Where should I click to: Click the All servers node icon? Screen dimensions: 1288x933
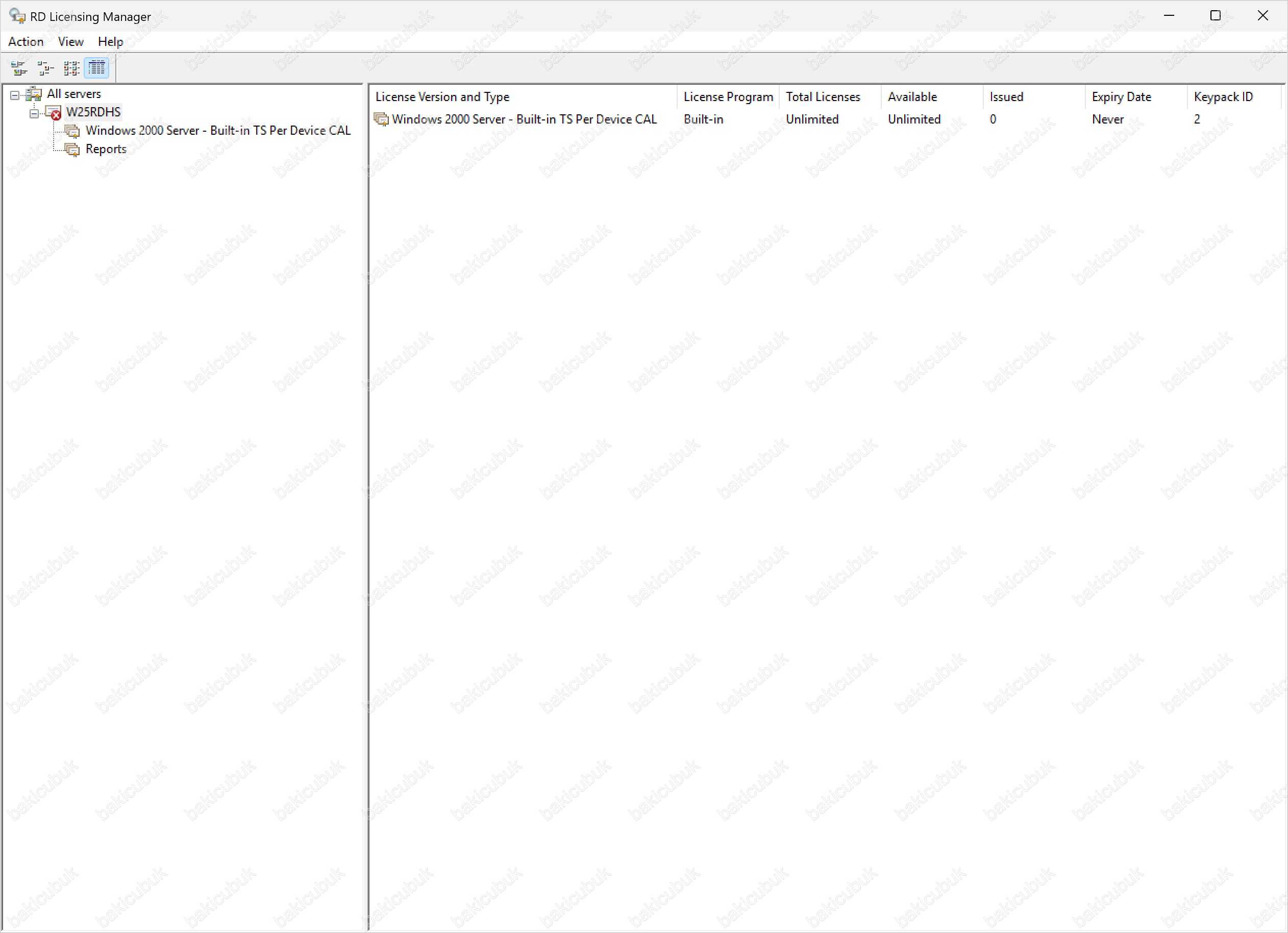pos(34,94)
